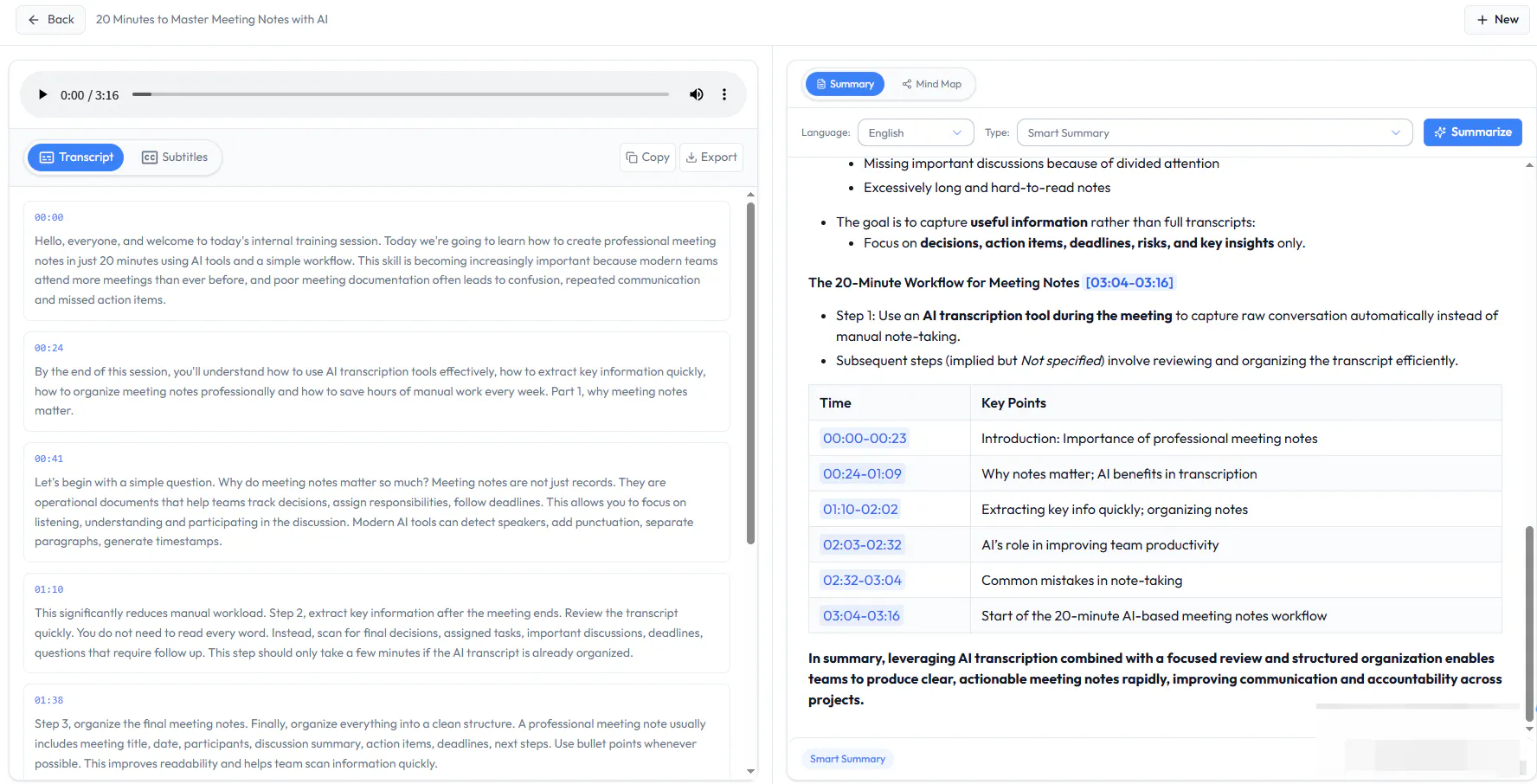
Task: Click the audio progress bar
Action: pos(401,94)
